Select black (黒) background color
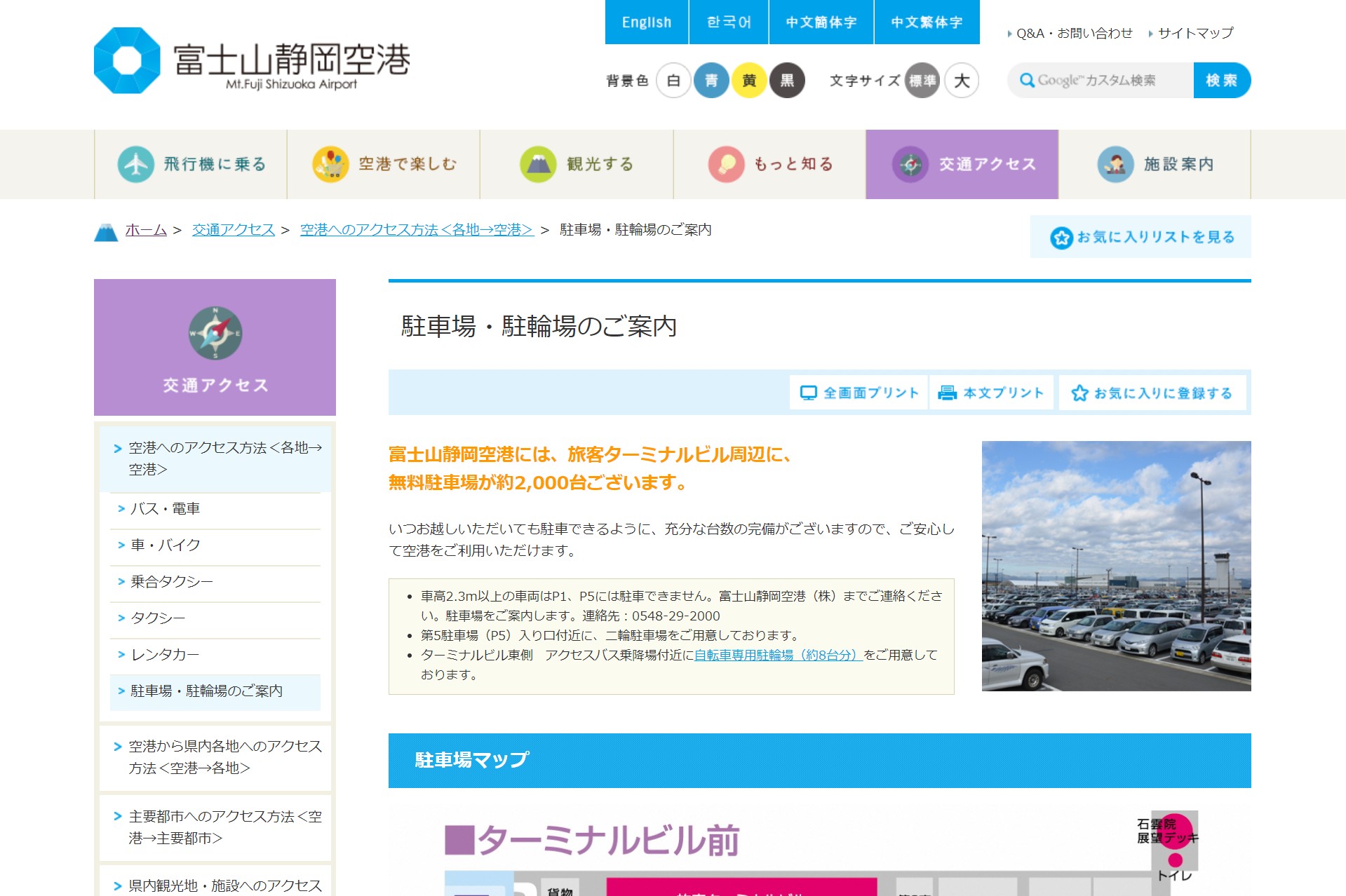This screenshot has height=896, width=1346. [787, 81]
